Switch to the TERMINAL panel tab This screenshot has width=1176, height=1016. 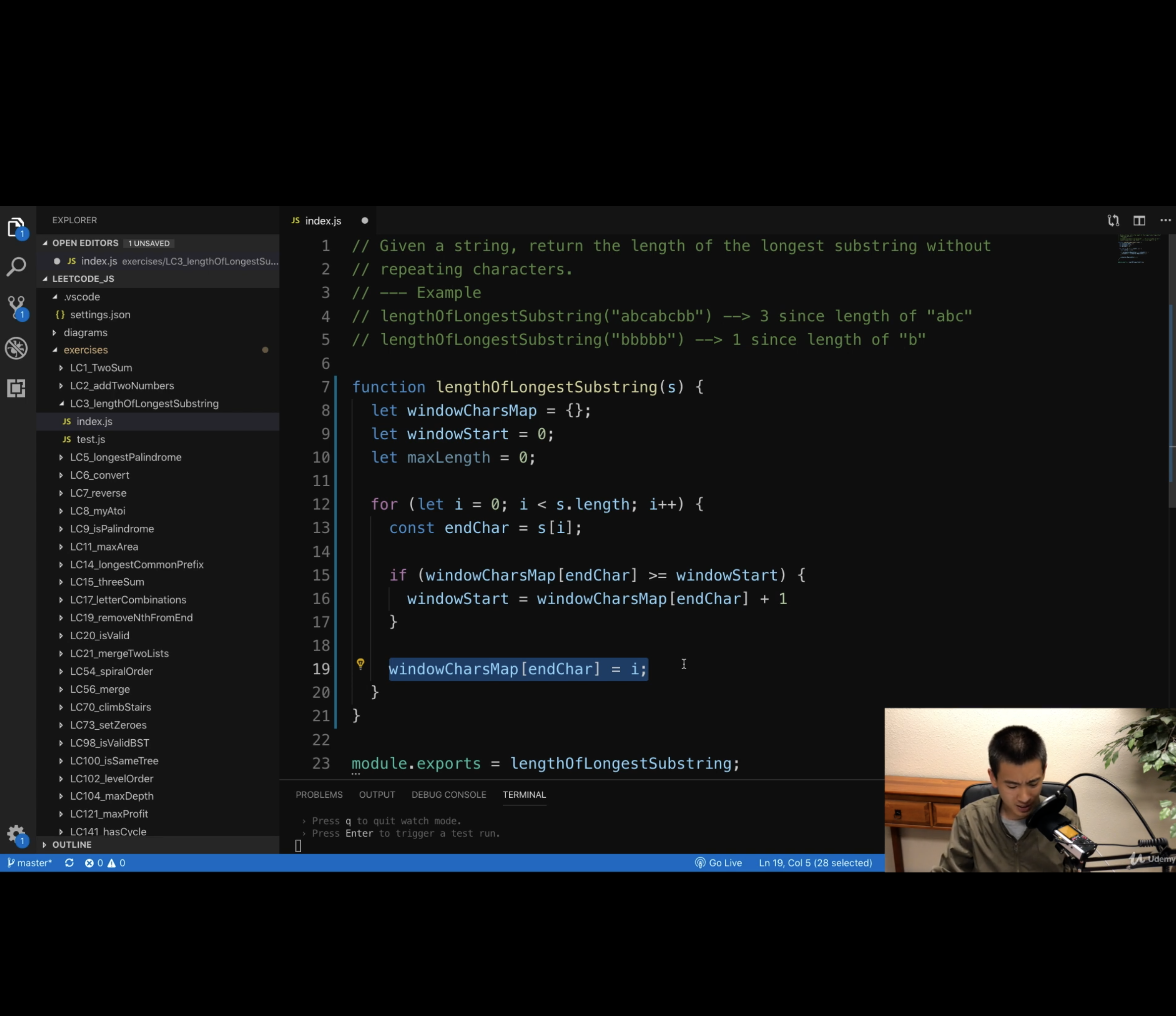[x=525, y=795]
